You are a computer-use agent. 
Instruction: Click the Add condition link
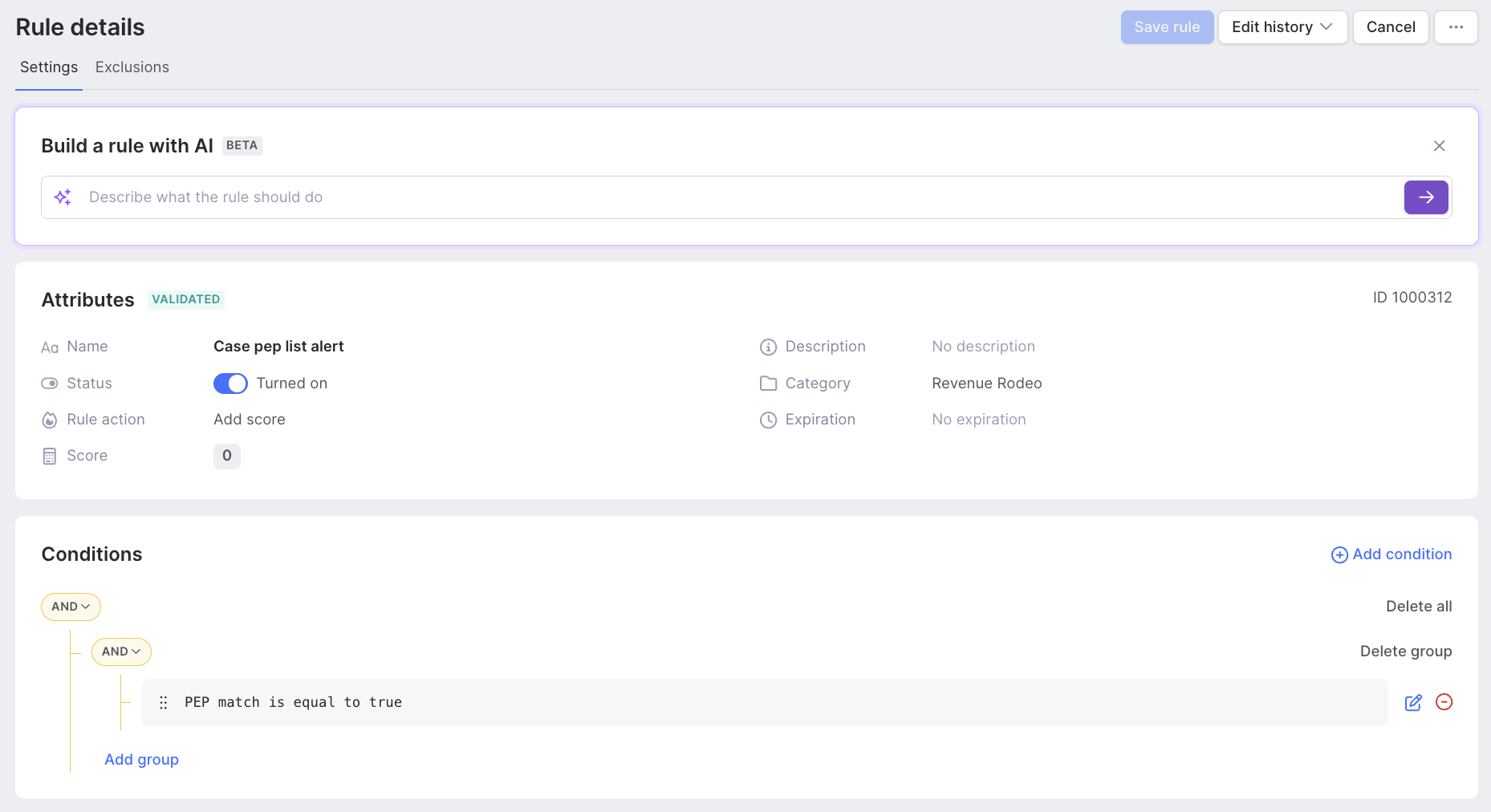pos(1391,554)
